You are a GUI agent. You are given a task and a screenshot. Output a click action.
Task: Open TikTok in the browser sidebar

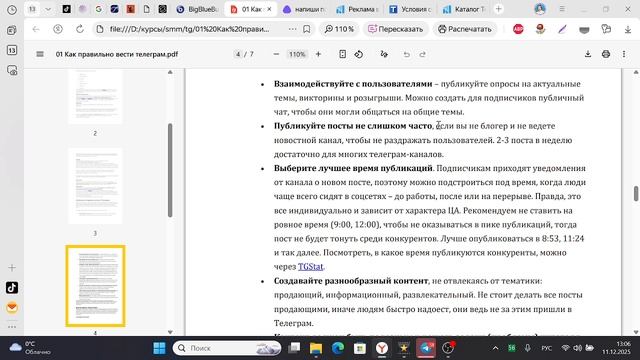[12, 287]
